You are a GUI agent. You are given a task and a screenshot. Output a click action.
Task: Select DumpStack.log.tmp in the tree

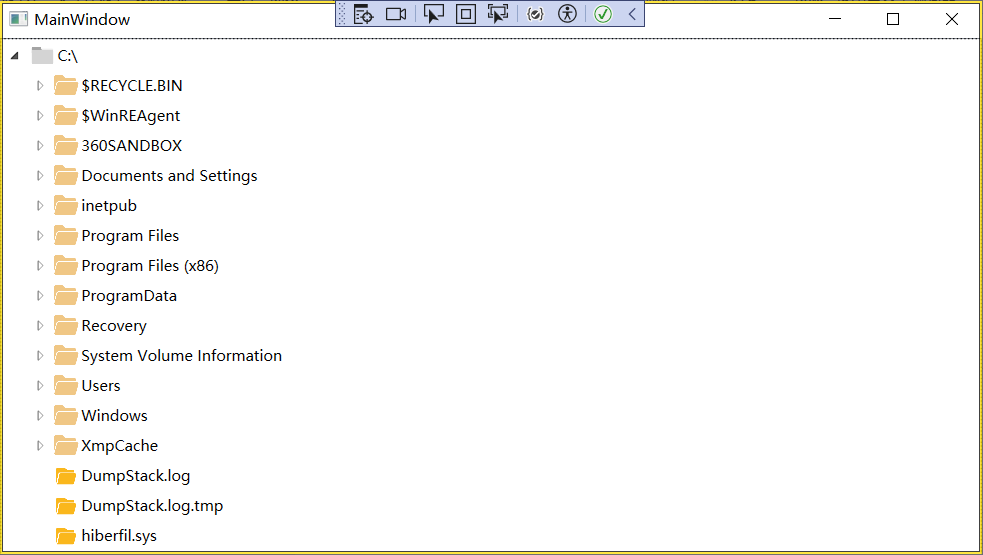coord(152,506)
